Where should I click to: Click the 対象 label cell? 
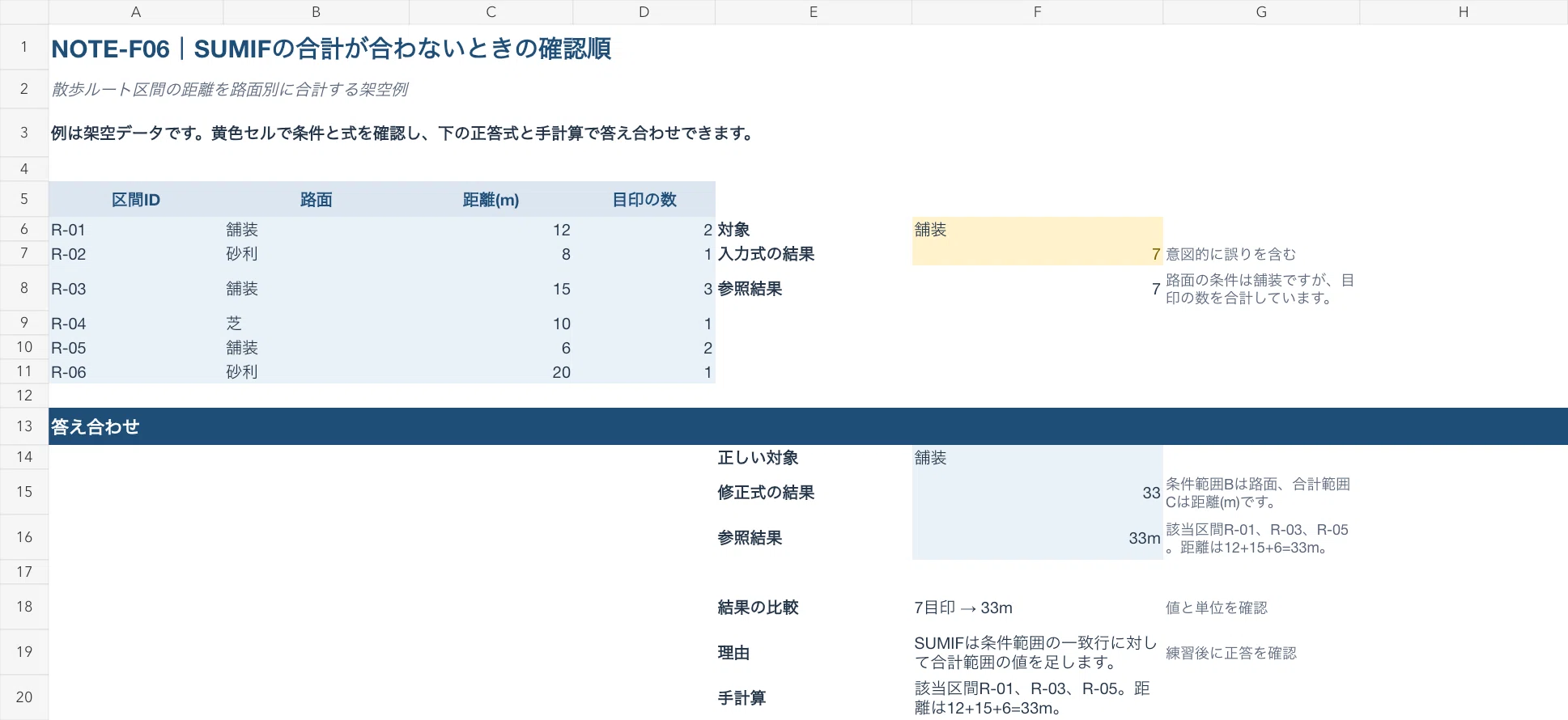click(814, 230)
